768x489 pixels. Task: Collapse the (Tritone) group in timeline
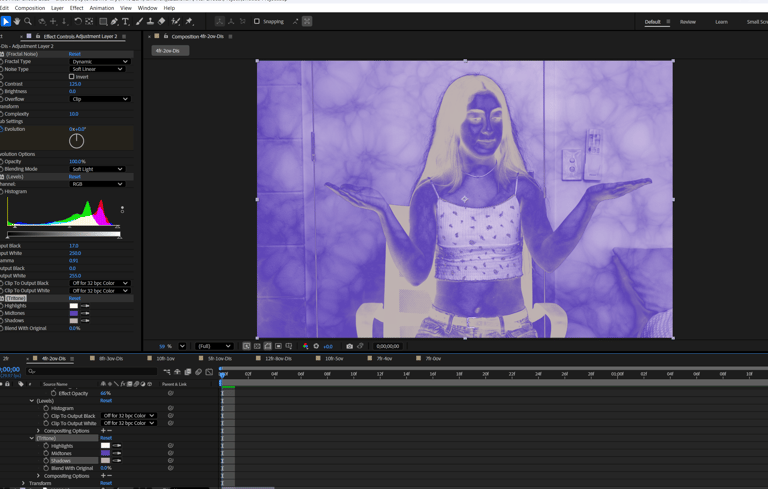[32, 438]
